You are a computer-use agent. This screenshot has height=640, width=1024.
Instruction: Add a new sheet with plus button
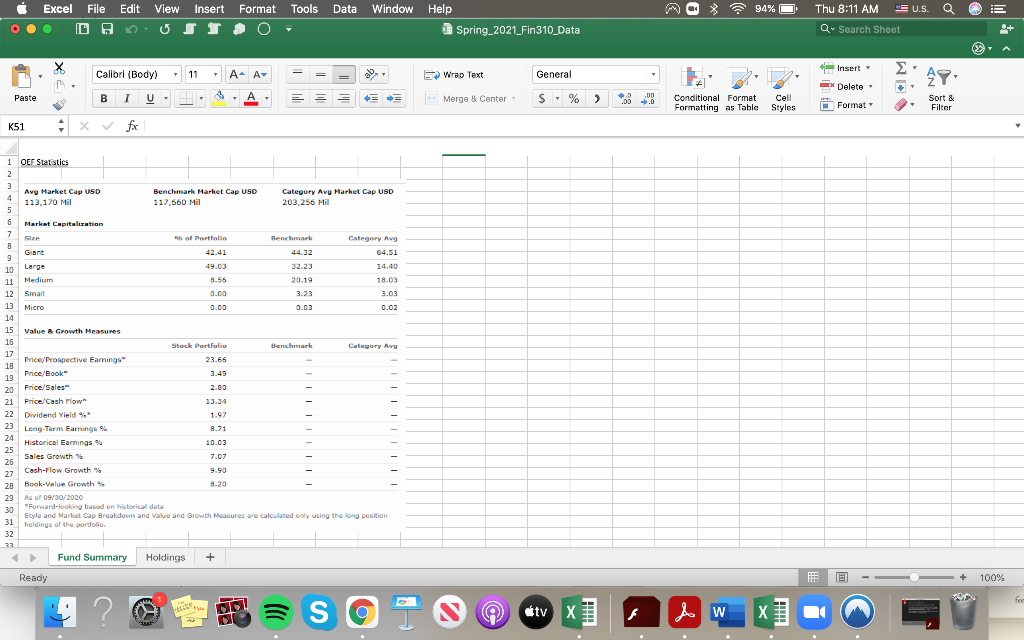click(210, 557)
